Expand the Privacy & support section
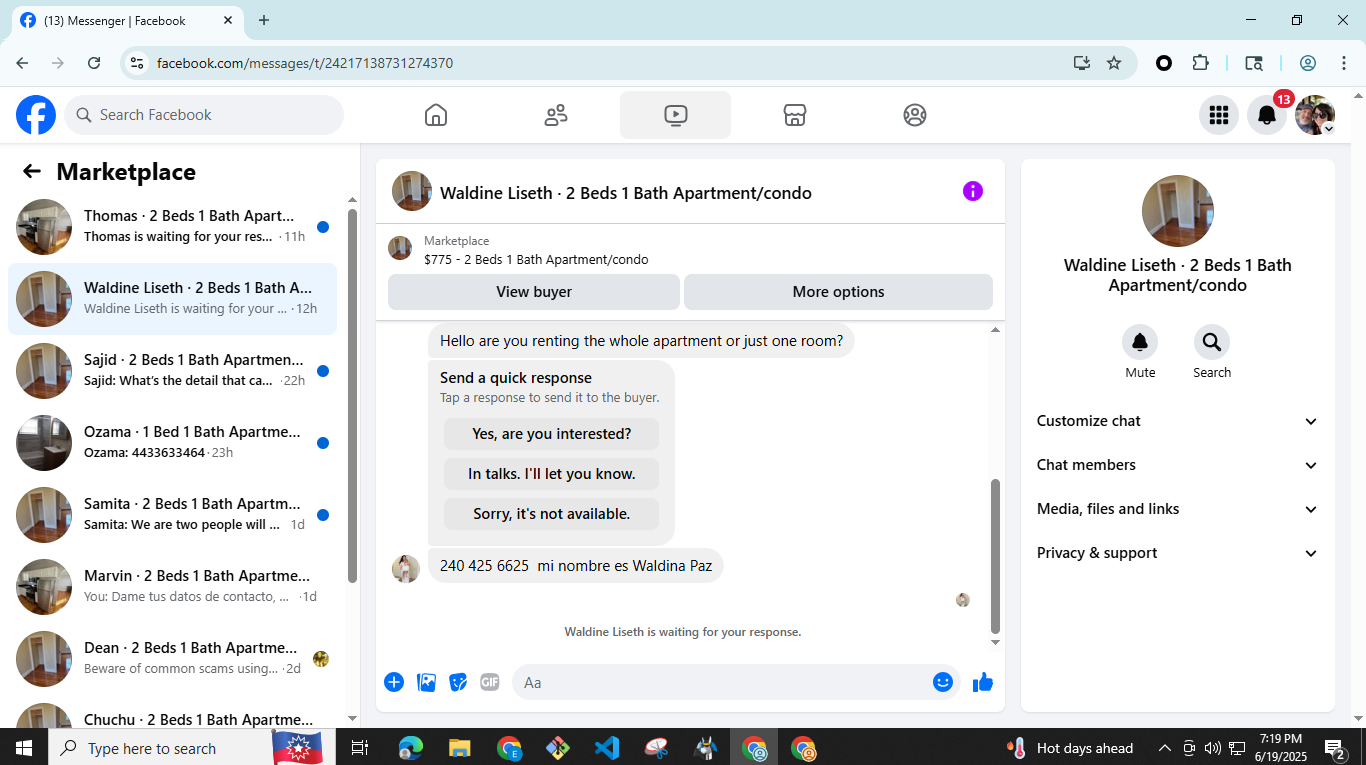Viewport: 1366px width, 765px height. [1178, 553]
